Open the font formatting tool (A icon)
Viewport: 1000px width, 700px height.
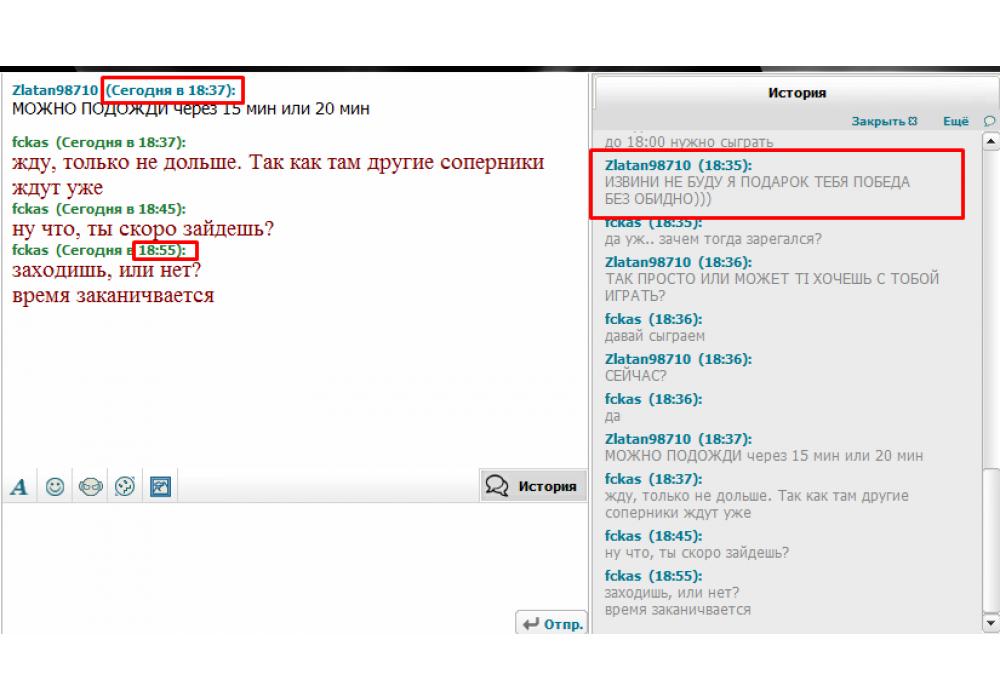click(19, 487)
